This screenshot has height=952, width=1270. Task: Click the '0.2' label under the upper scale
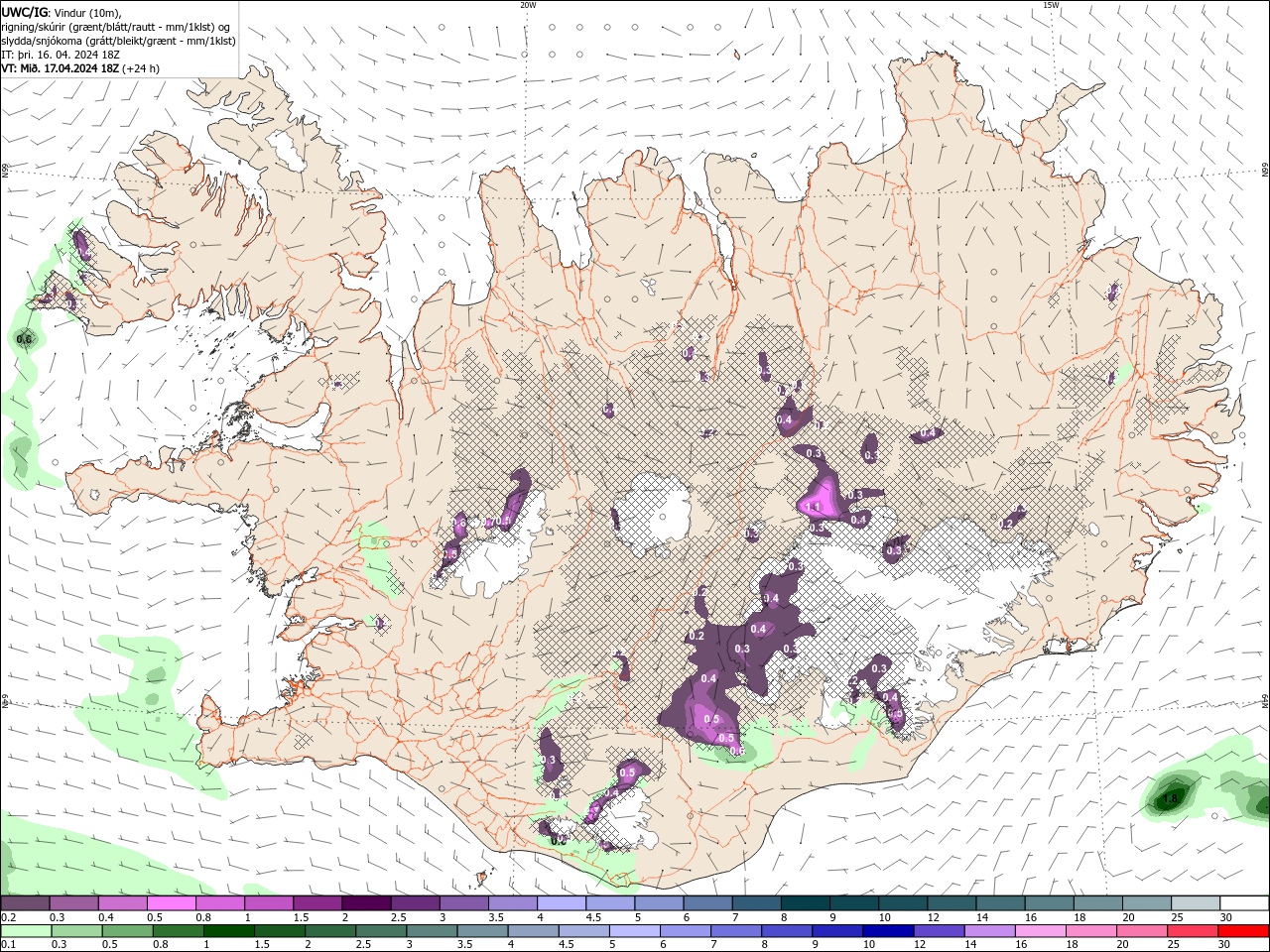pos(8,917)
